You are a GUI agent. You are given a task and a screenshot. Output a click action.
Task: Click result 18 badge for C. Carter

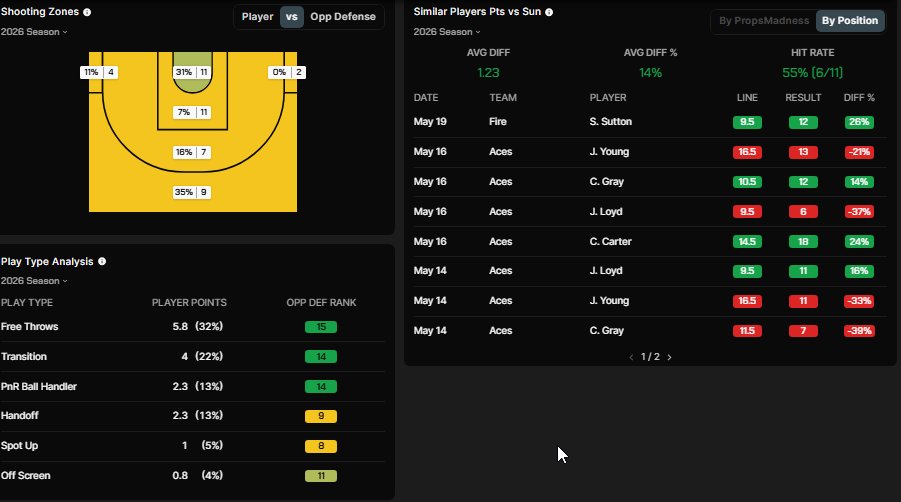pyautogui.click(x=803, y=242)
